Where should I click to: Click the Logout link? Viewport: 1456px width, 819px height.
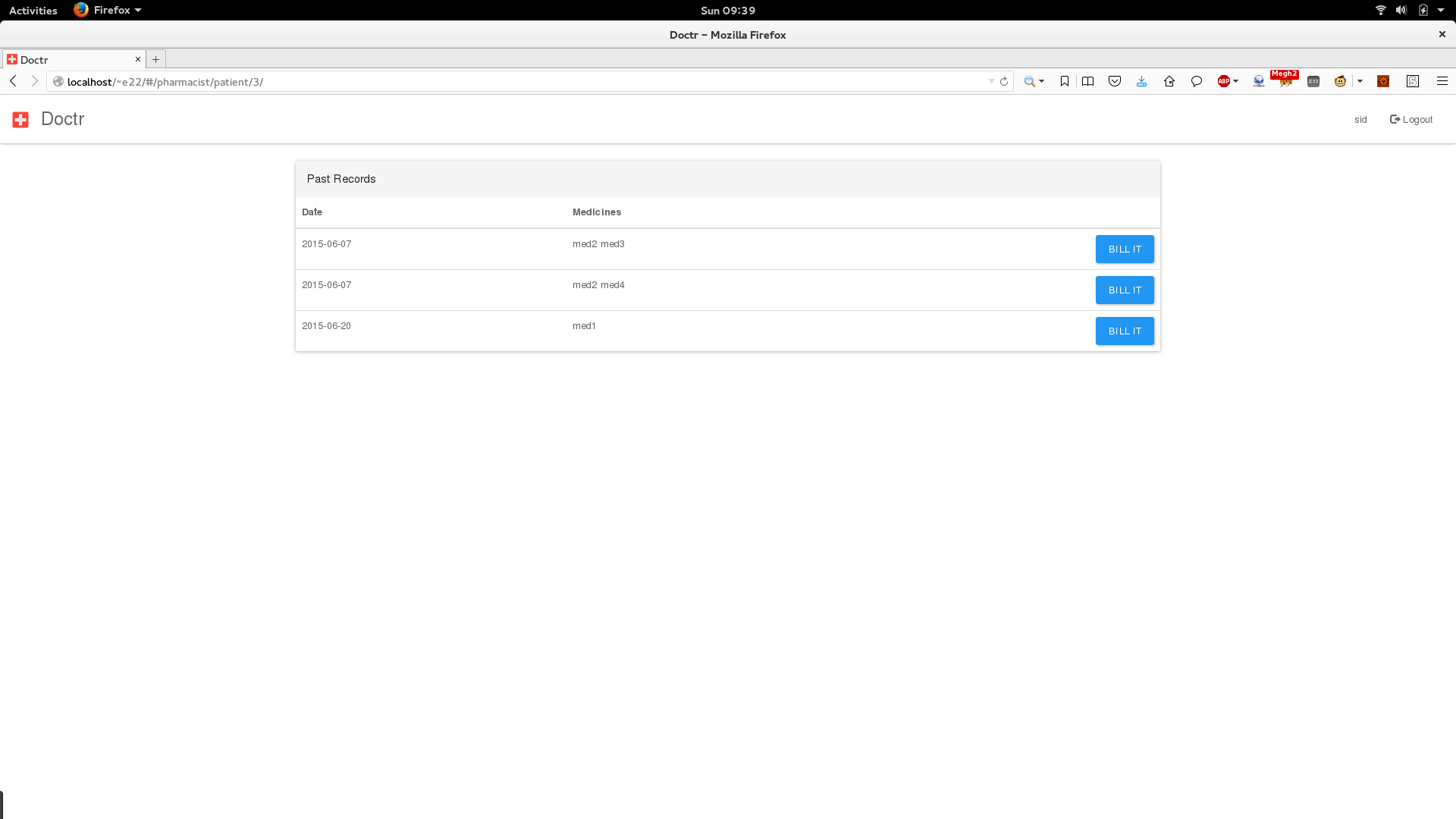tap(1411, 119)
